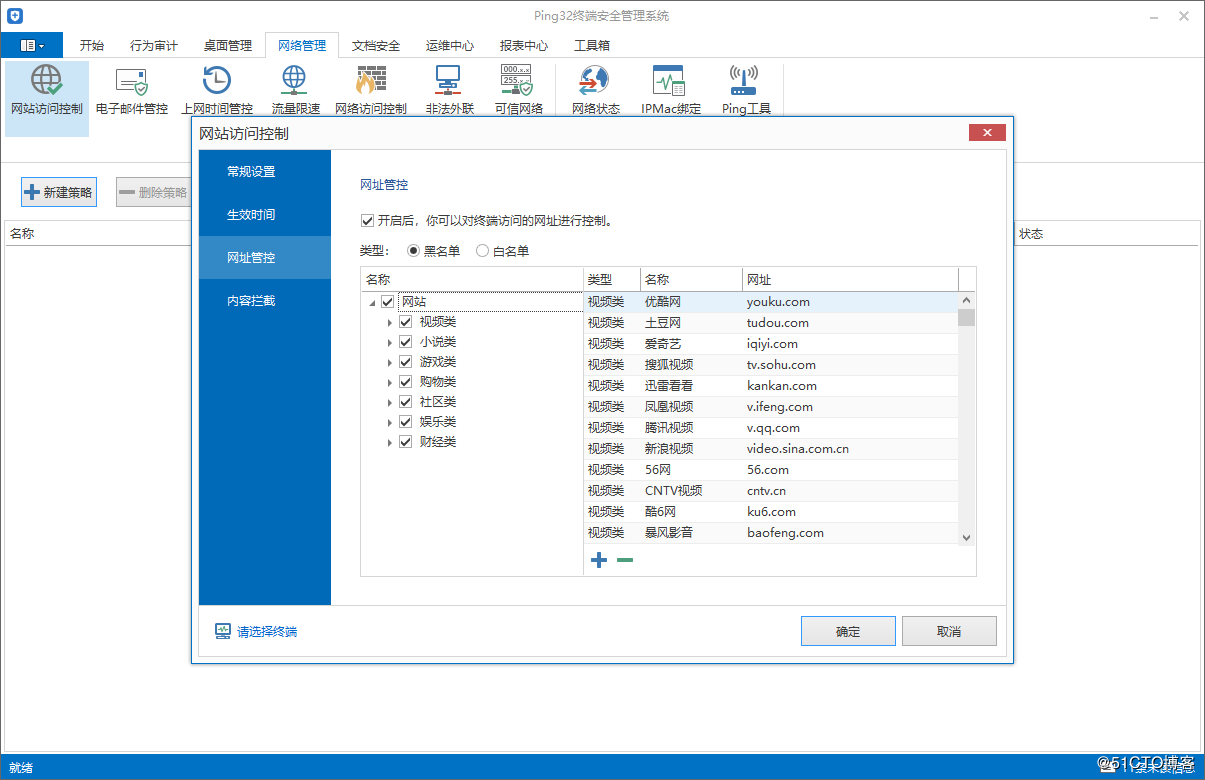This screenshot has width=1205, height=780.
Task: Uncheck the 购物类 checkbox
Action: (x=405, y=382)
